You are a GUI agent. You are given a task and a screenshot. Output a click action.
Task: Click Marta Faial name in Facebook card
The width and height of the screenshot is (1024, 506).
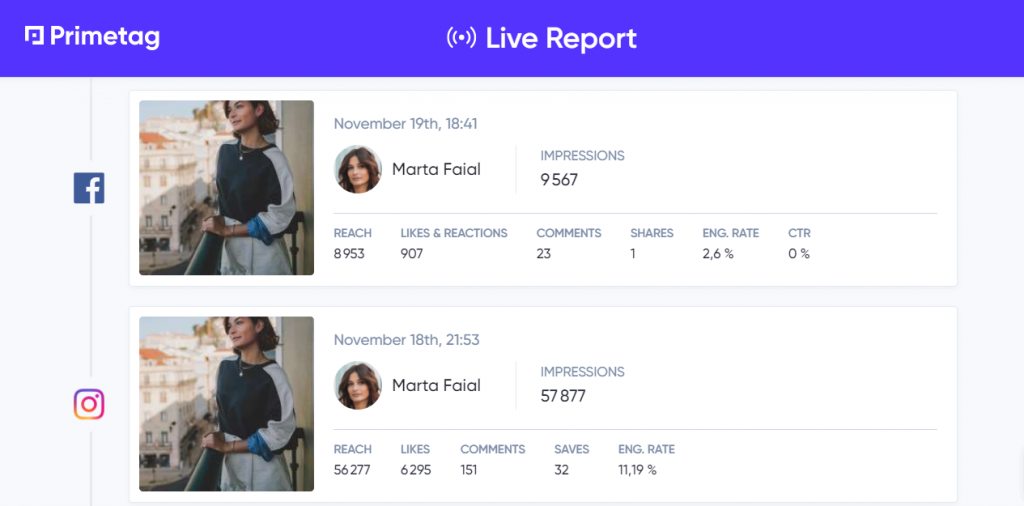[x=436, y=170]
